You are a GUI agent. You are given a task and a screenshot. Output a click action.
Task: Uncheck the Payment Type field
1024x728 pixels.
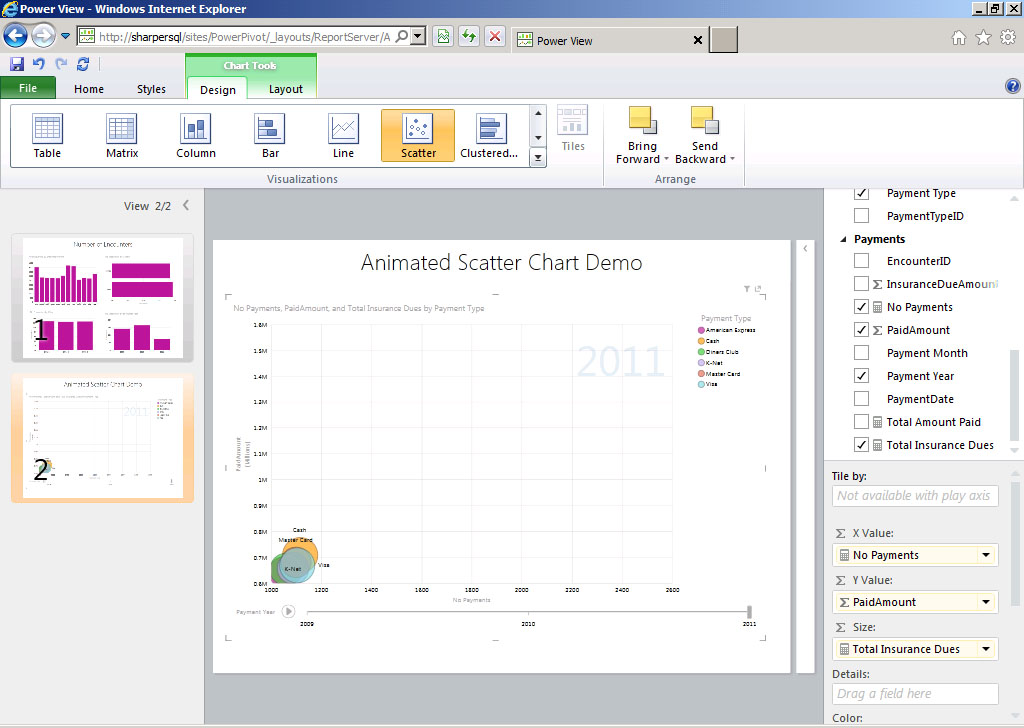861,193
